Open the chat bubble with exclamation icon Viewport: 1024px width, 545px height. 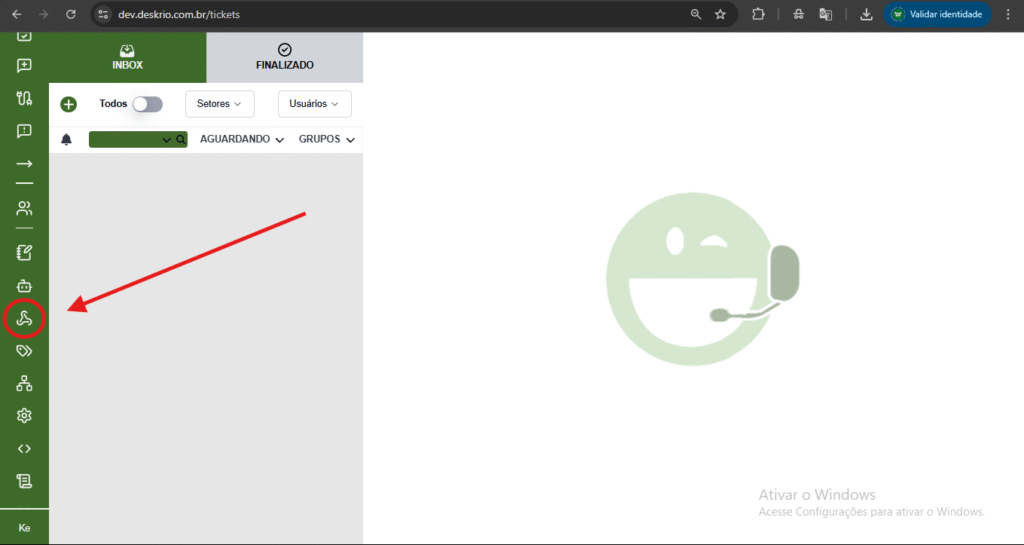(x=24, y=131)
